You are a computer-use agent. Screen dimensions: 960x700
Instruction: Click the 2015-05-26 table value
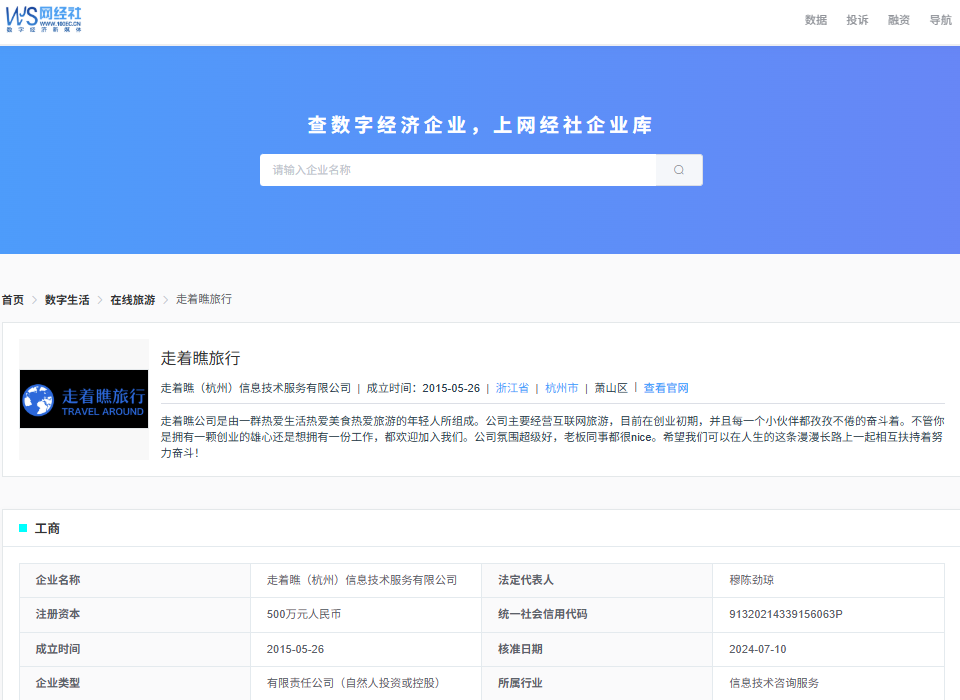click(x=295, y=649)
